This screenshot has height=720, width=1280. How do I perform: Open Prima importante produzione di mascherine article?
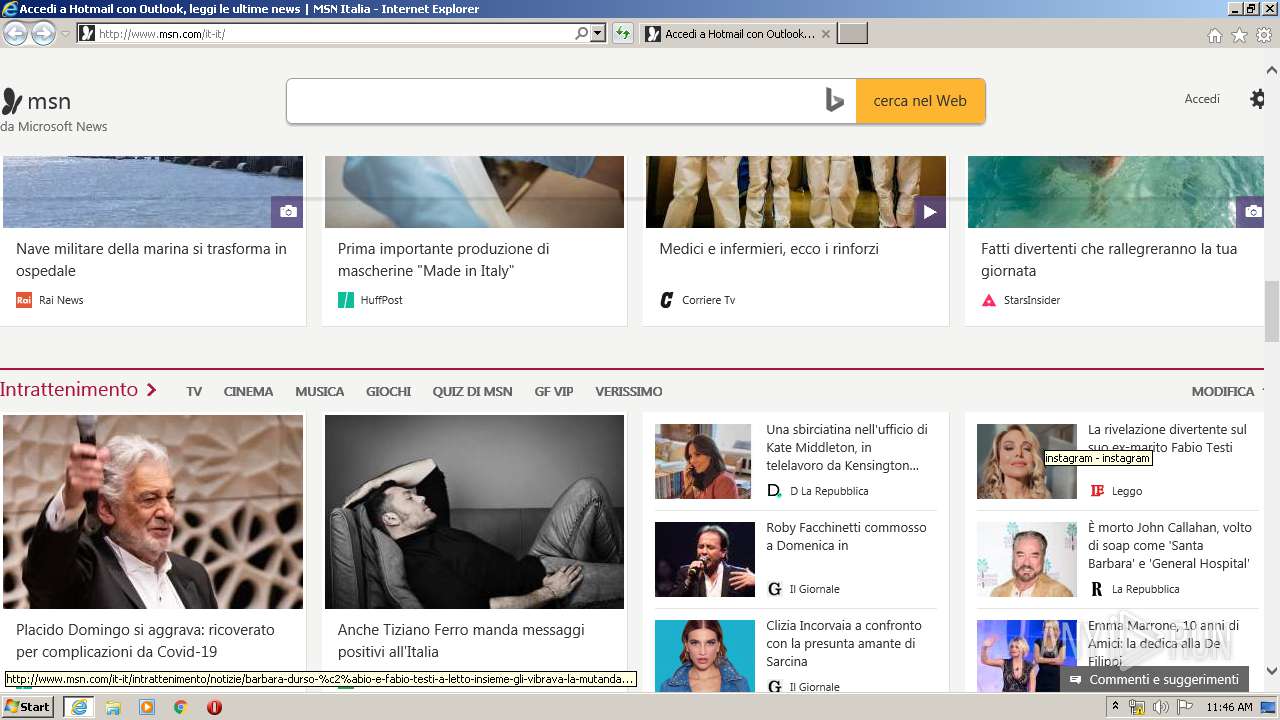click(443, 260)
